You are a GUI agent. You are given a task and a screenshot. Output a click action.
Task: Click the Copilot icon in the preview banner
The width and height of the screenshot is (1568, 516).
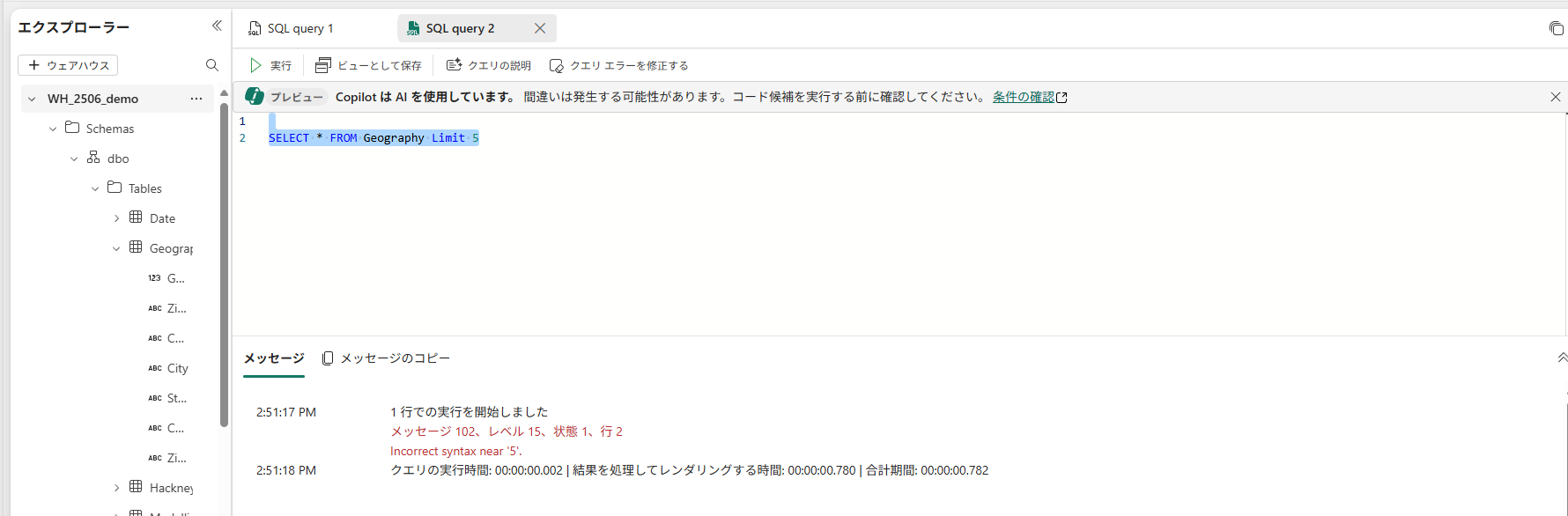(x=255, y=97)
